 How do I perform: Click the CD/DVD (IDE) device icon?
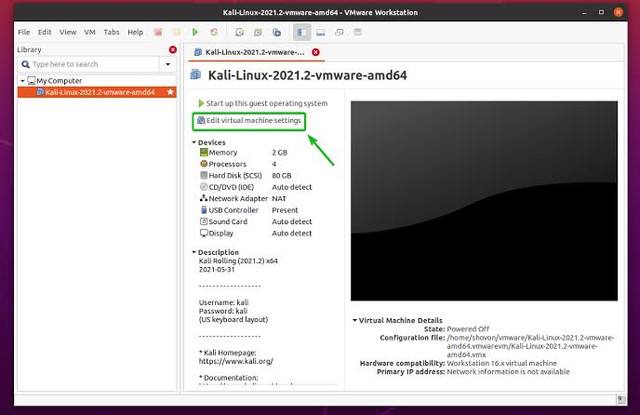pos(204,187)
